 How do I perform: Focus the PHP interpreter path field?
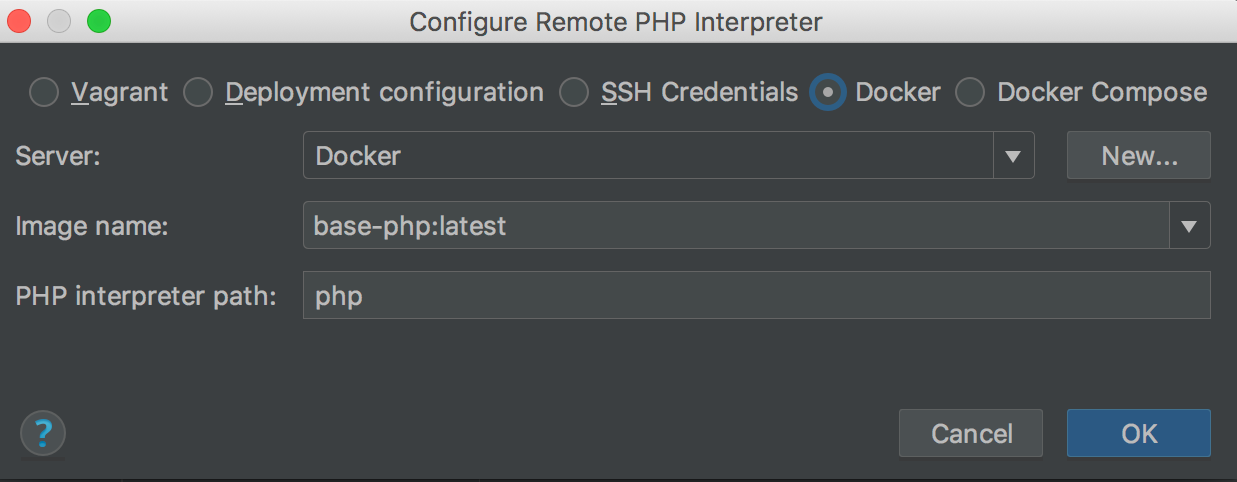[756, 296]
